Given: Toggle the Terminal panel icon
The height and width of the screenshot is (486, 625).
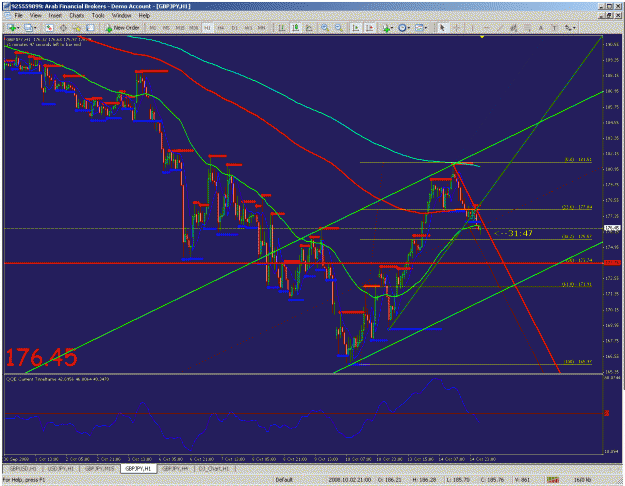Looking at the screenshot, I should click(90, 28).
